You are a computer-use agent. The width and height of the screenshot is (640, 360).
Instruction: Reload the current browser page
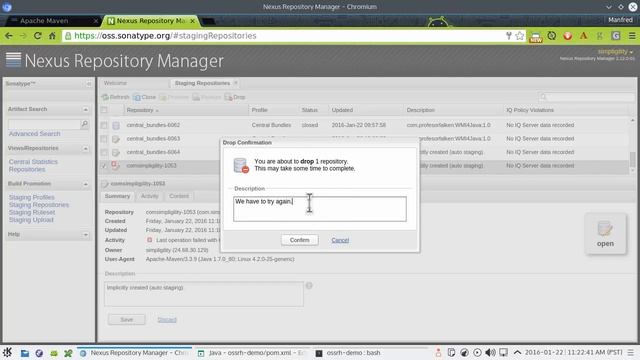(37, 36)
